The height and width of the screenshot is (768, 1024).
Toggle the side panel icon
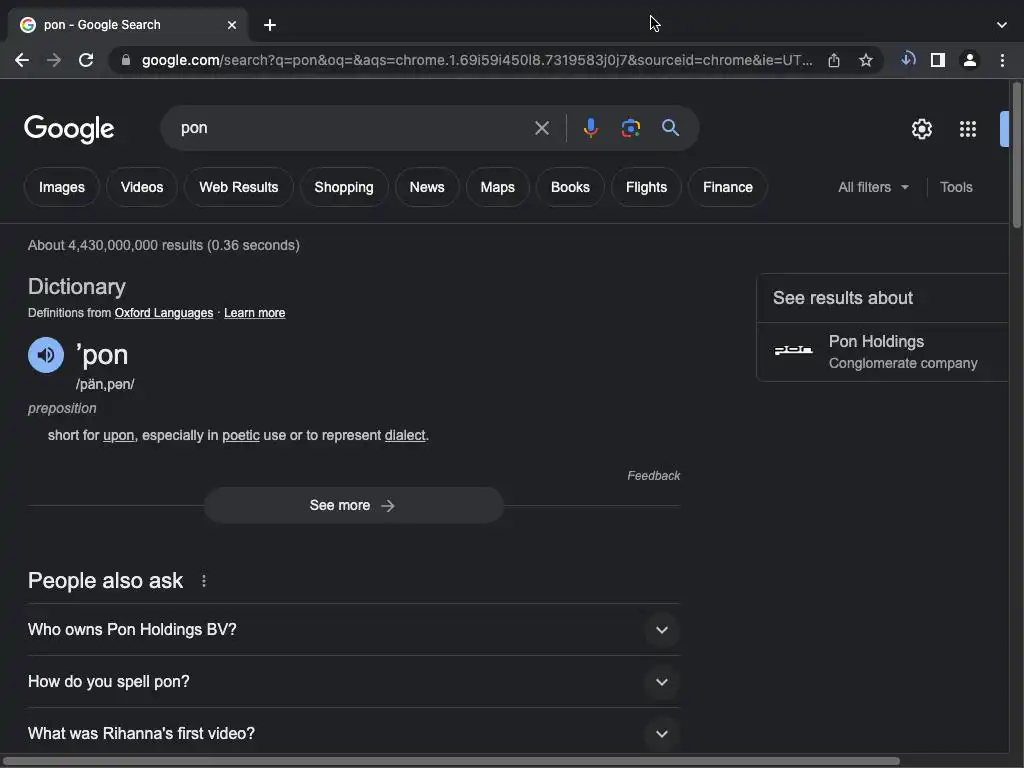point(938,60)
